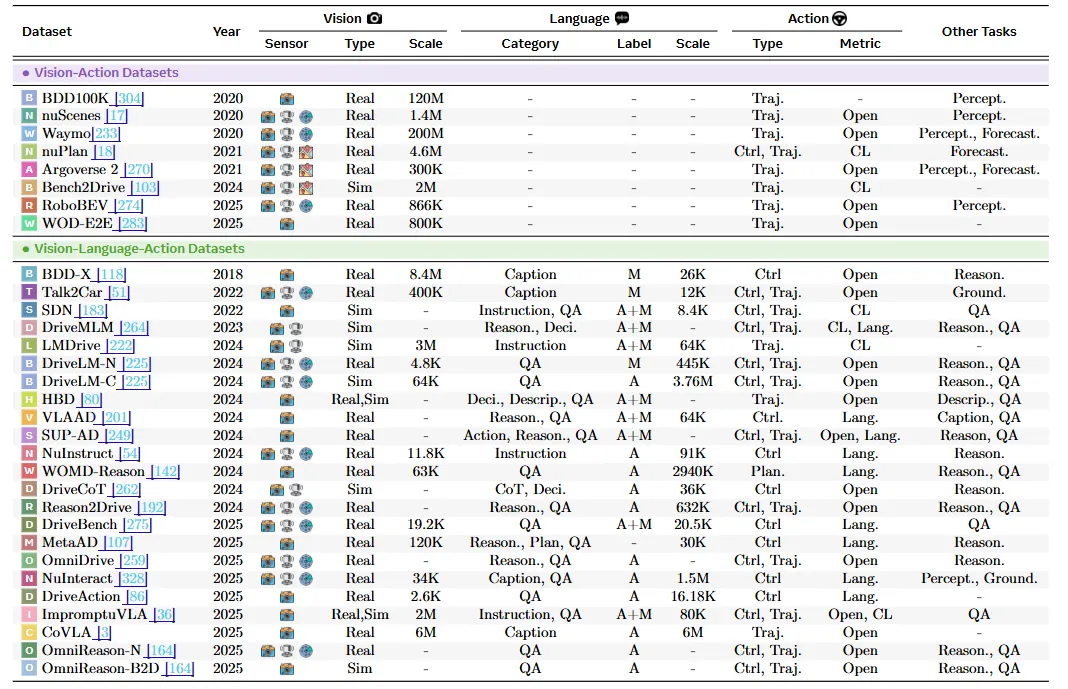This screenshot has height=689, width=1068.
Task: Click the B badge next to BDD-X
Action: (x=29, y=274)
